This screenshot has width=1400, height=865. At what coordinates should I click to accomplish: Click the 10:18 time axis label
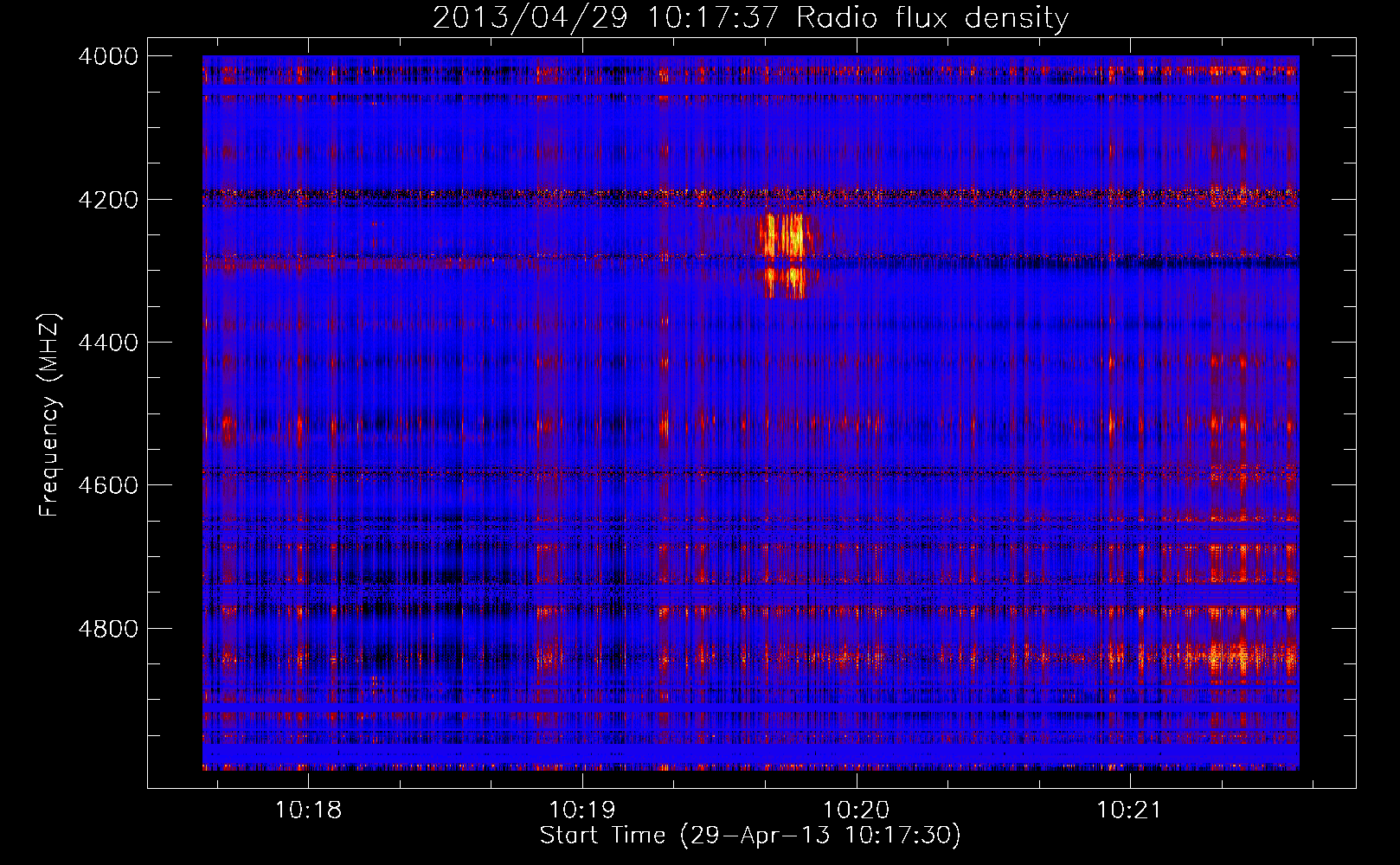click(308, 811)
